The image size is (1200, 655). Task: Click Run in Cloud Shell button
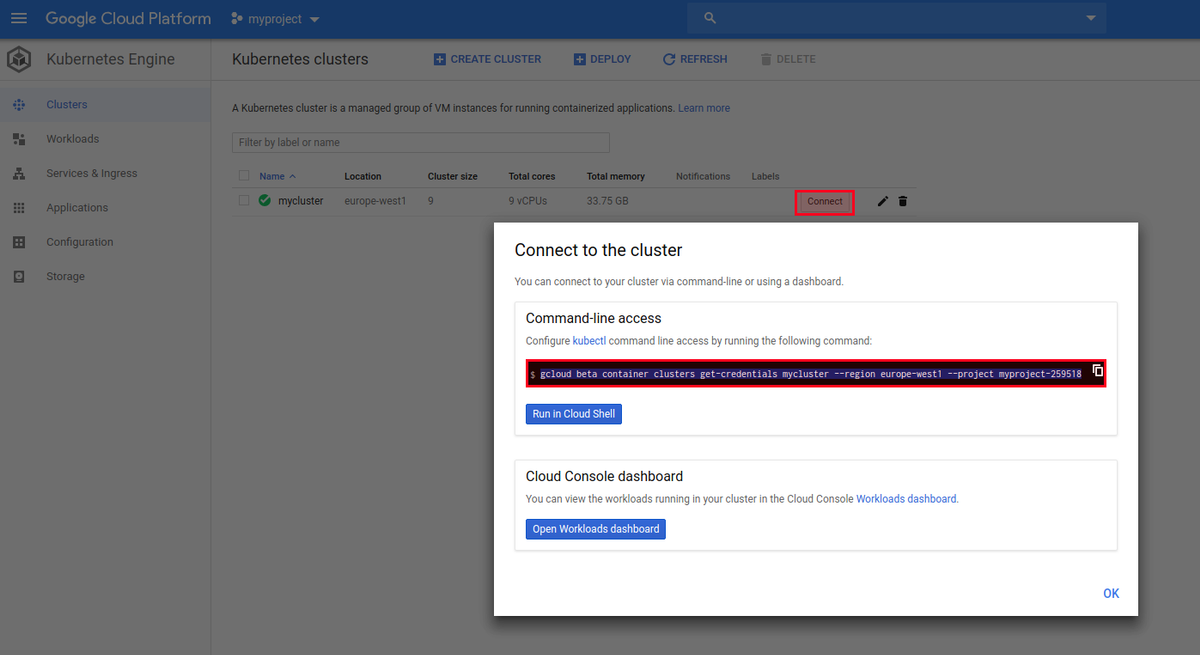coord(574,413)
